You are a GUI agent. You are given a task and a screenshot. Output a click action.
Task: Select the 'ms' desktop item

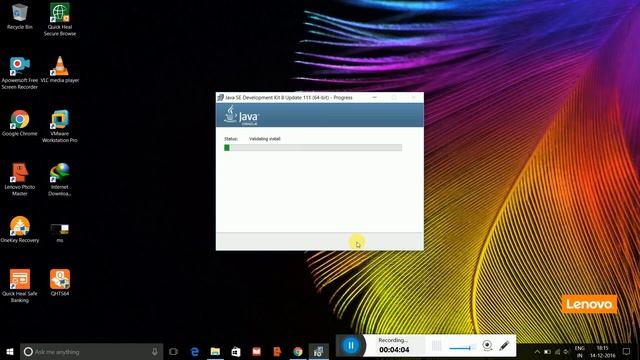[60, 233]
